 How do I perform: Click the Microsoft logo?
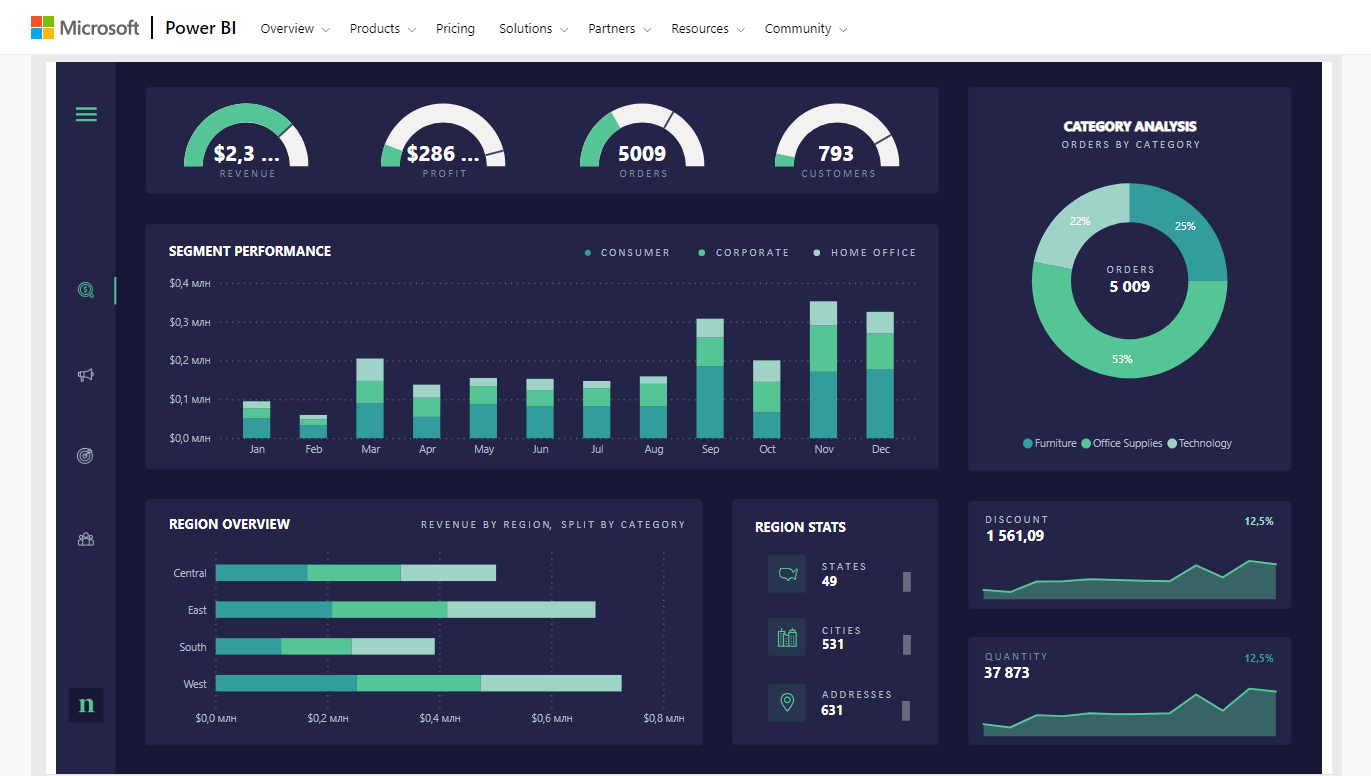click(85, 28)
